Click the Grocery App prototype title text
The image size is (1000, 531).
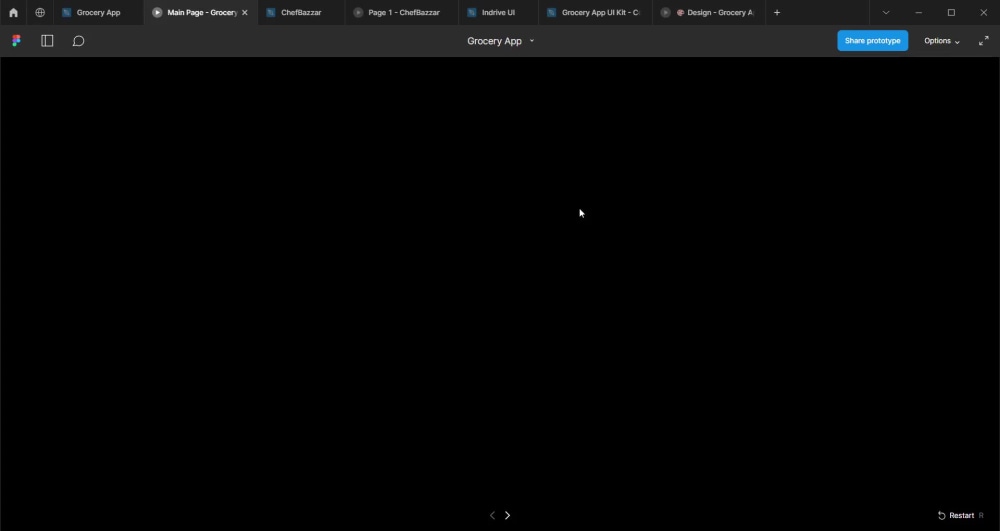tap(494, 41)
